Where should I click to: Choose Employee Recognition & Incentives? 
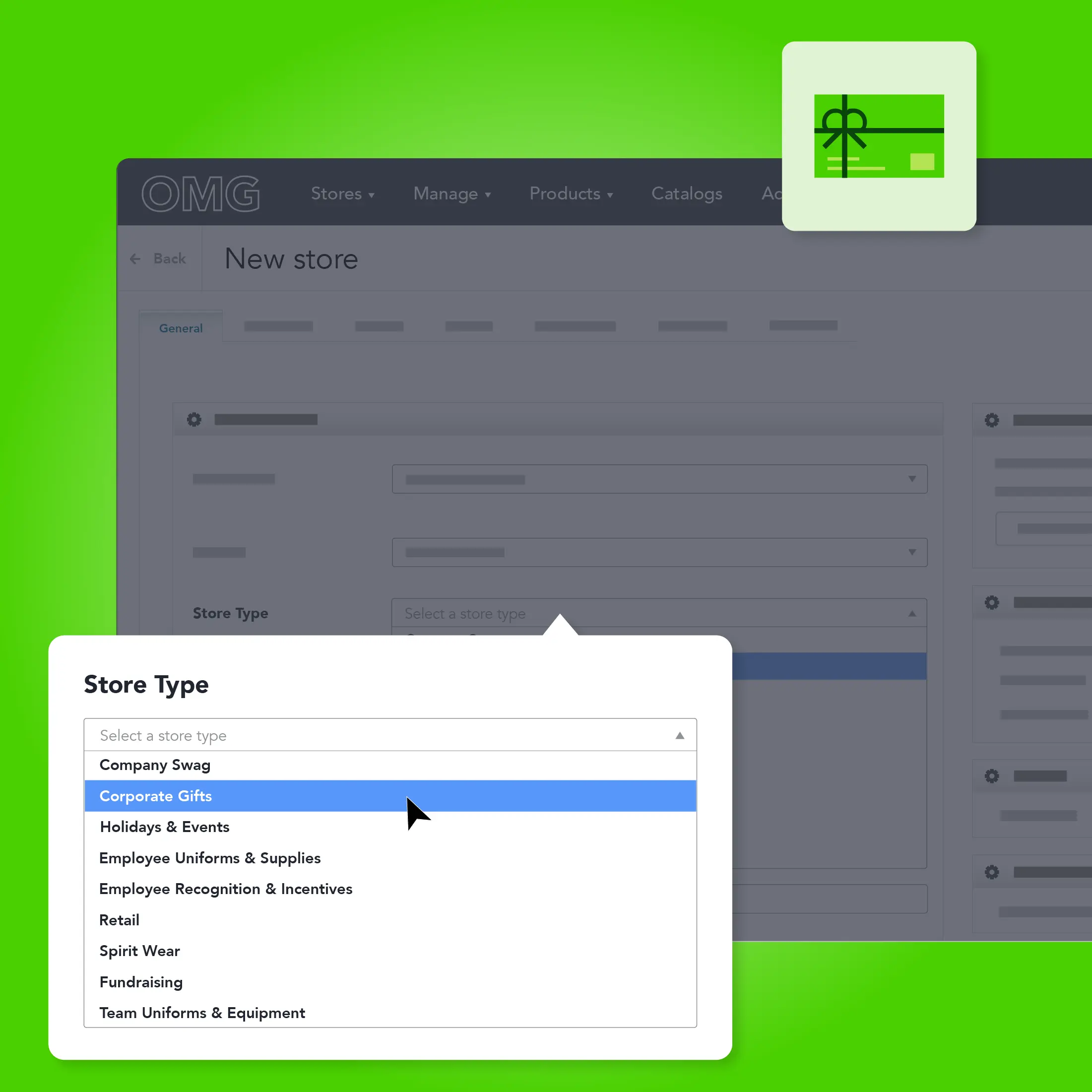(x=226, y=889)
